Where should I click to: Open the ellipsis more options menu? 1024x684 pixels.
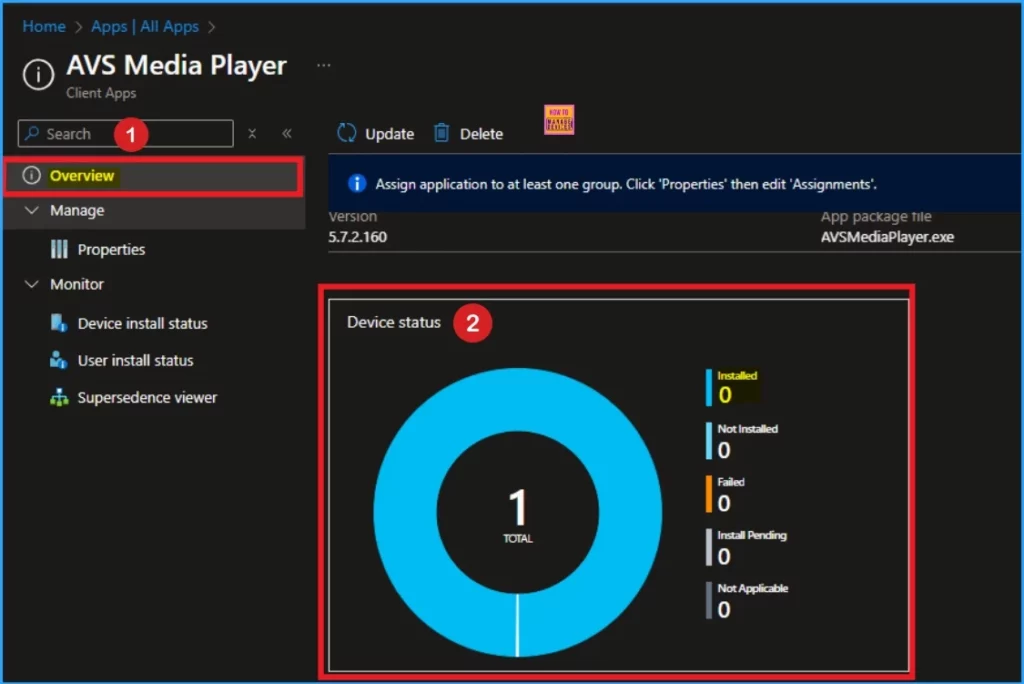323,65
